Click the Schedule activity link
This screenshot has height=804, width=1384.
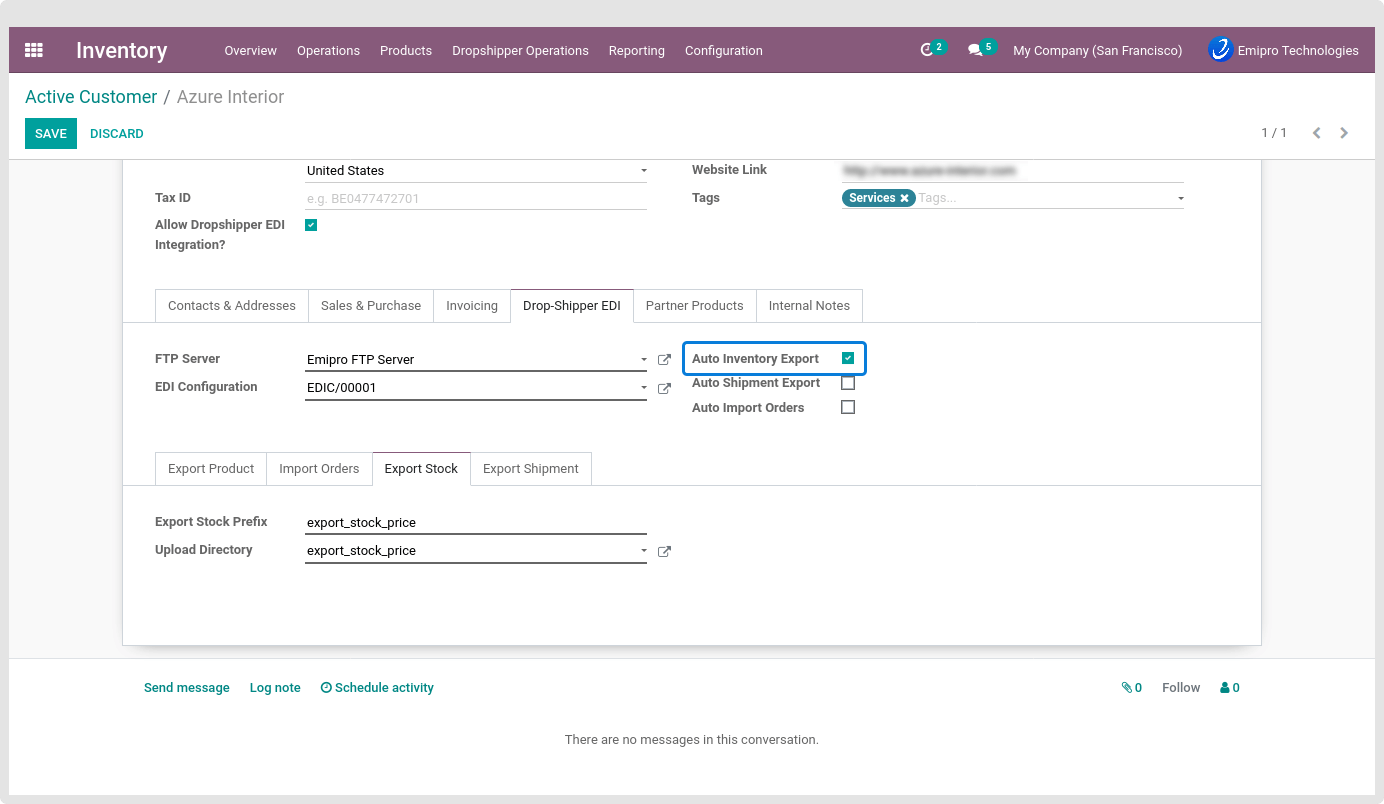pyautogui.click(x=377, y=688)
